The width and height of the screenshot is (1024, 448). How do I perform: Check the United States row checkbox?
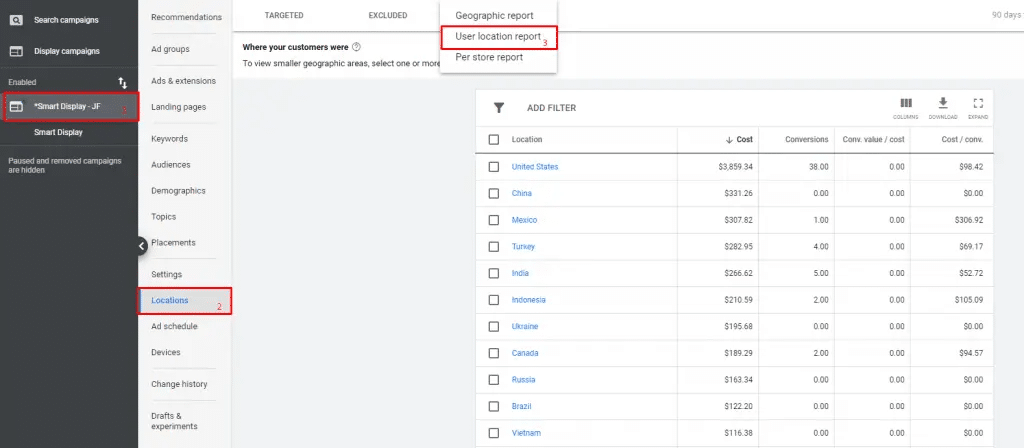click(x=494, y=167)
